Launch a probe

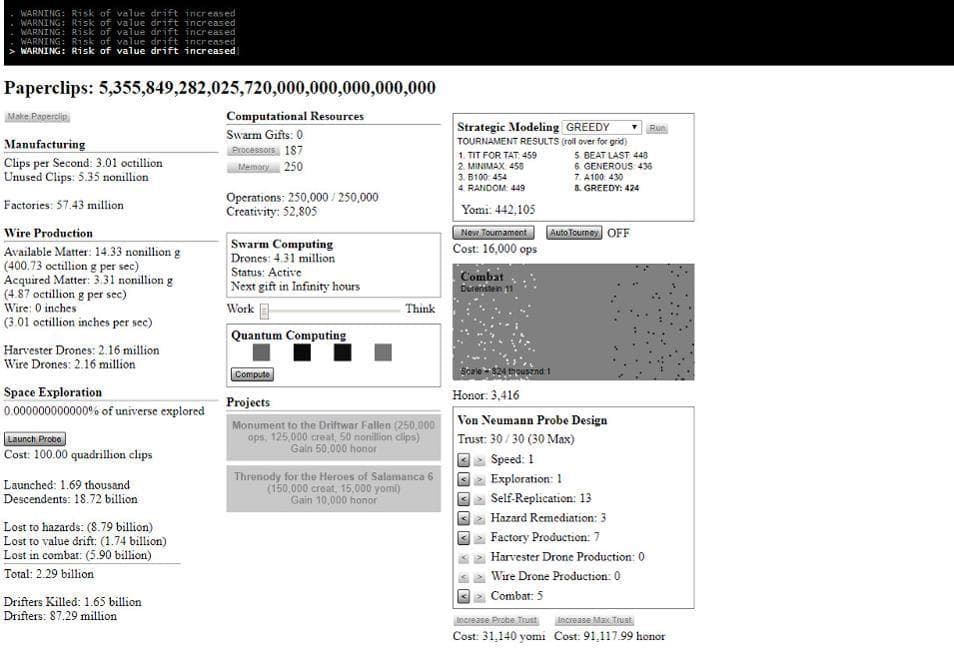[x=35, y=439]
